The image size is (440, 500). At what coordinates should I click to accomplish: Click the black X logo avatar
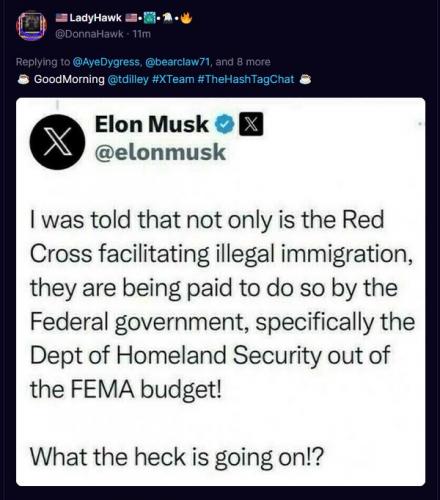coord(57,142)
